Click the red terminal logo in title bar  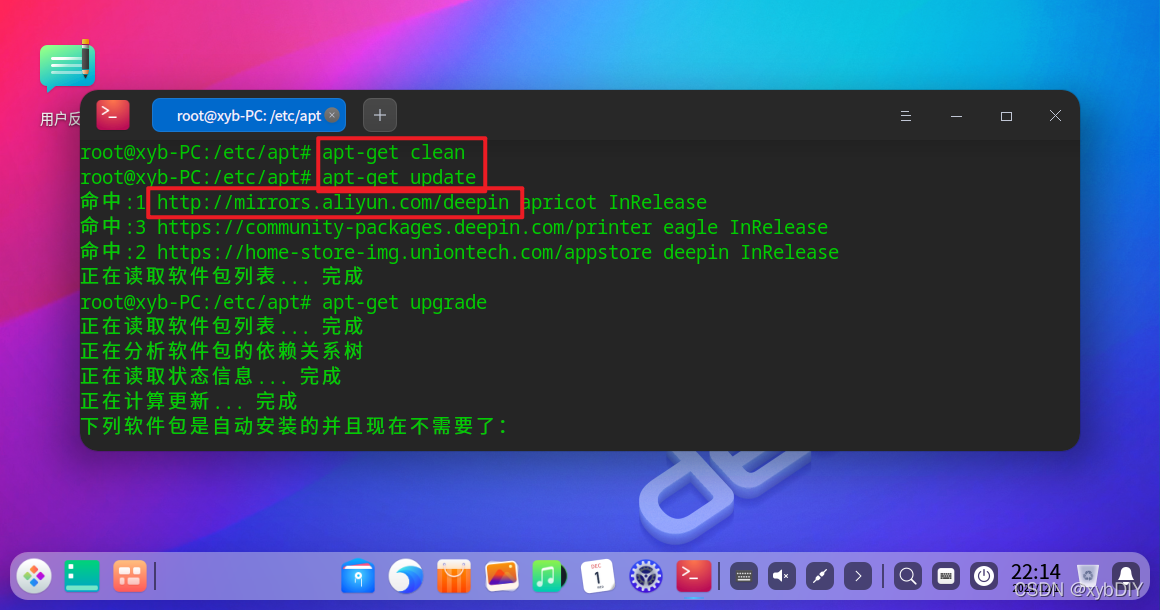[113, 115]
